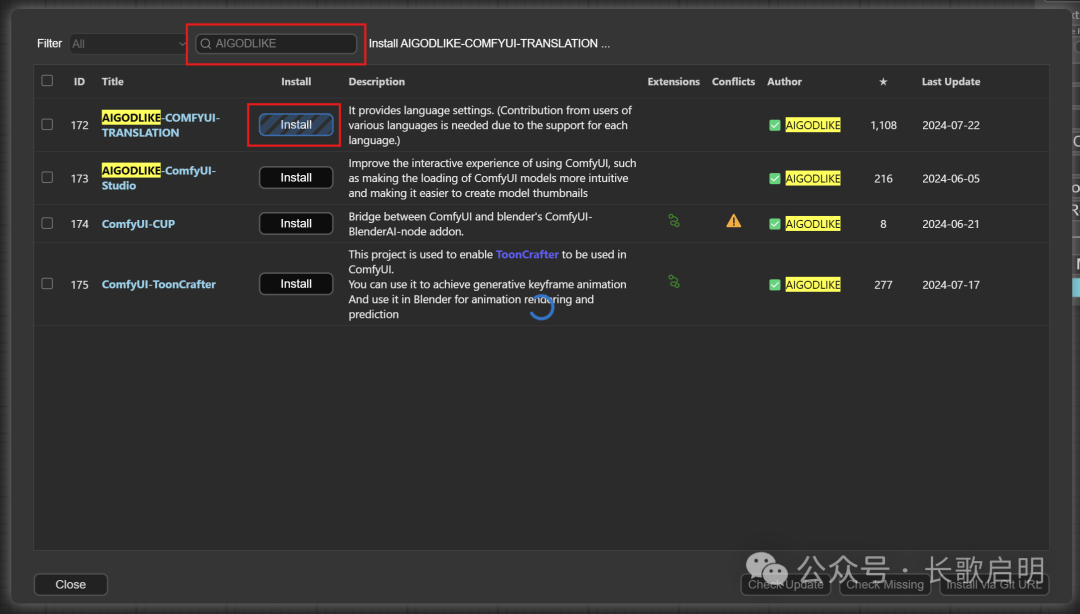Click the date 2024-06-21
The image size is (1080, 614).
coord(951,224)
